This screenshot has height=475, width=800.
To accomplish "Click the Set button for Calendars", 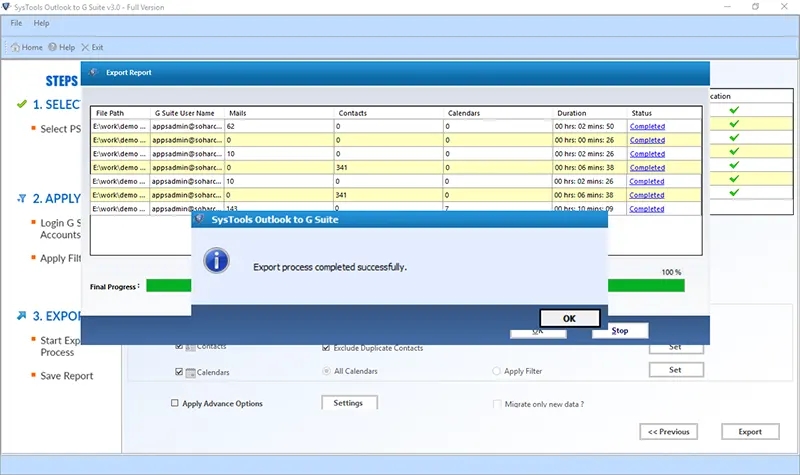I will tap(676, 370).
